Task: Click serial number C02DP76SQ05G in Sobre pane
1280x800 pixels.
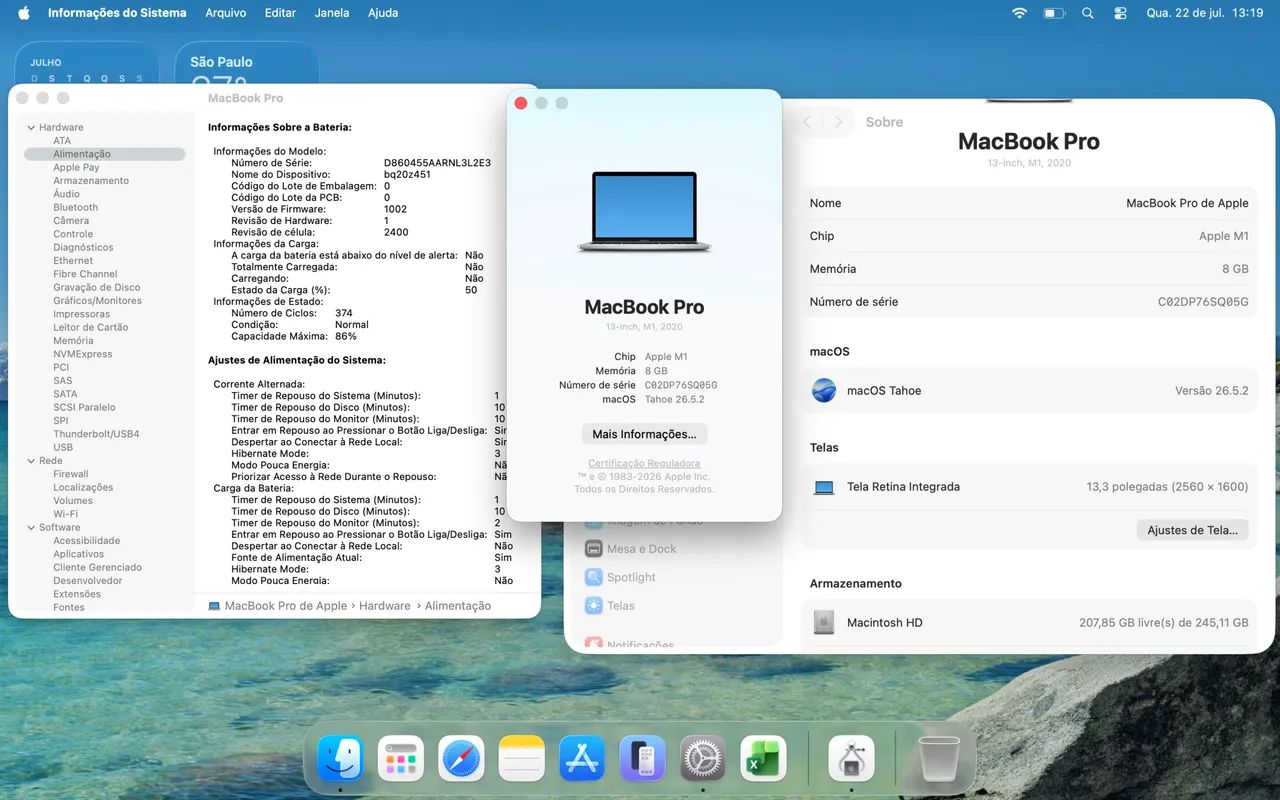Action: tap(1203, 302)
